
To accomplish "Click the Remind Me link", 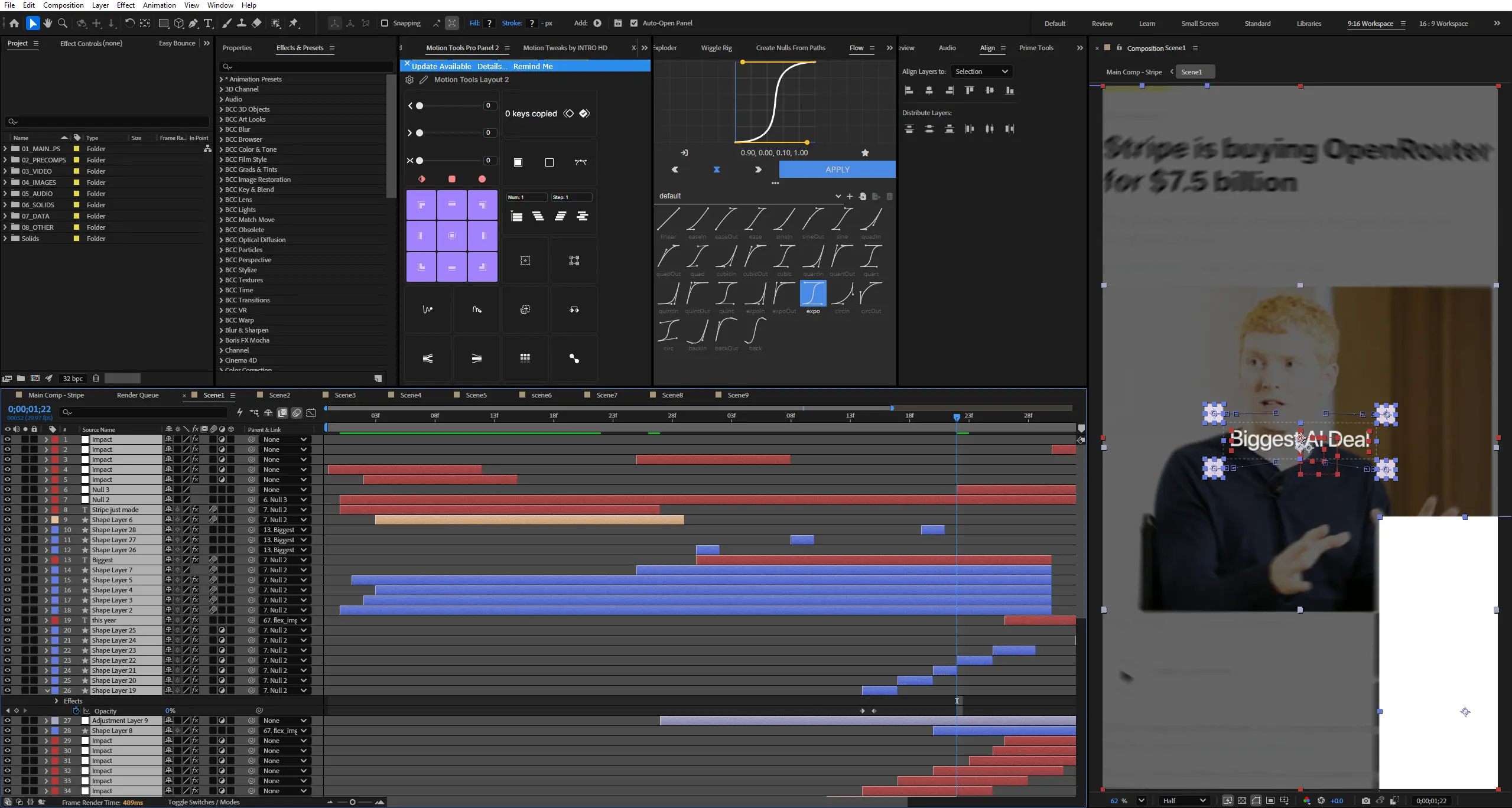I will coord(533,66).
